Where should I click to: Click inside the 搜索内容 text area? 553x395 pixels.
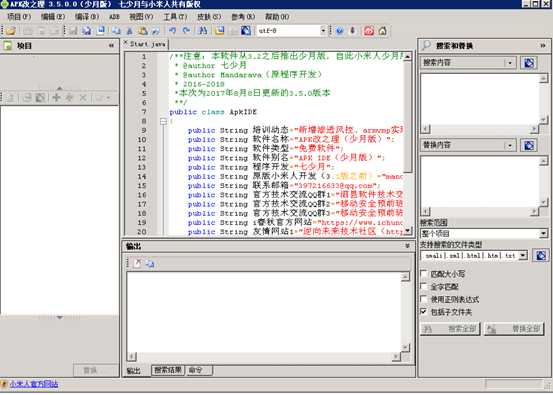click(x=480, y=98)
